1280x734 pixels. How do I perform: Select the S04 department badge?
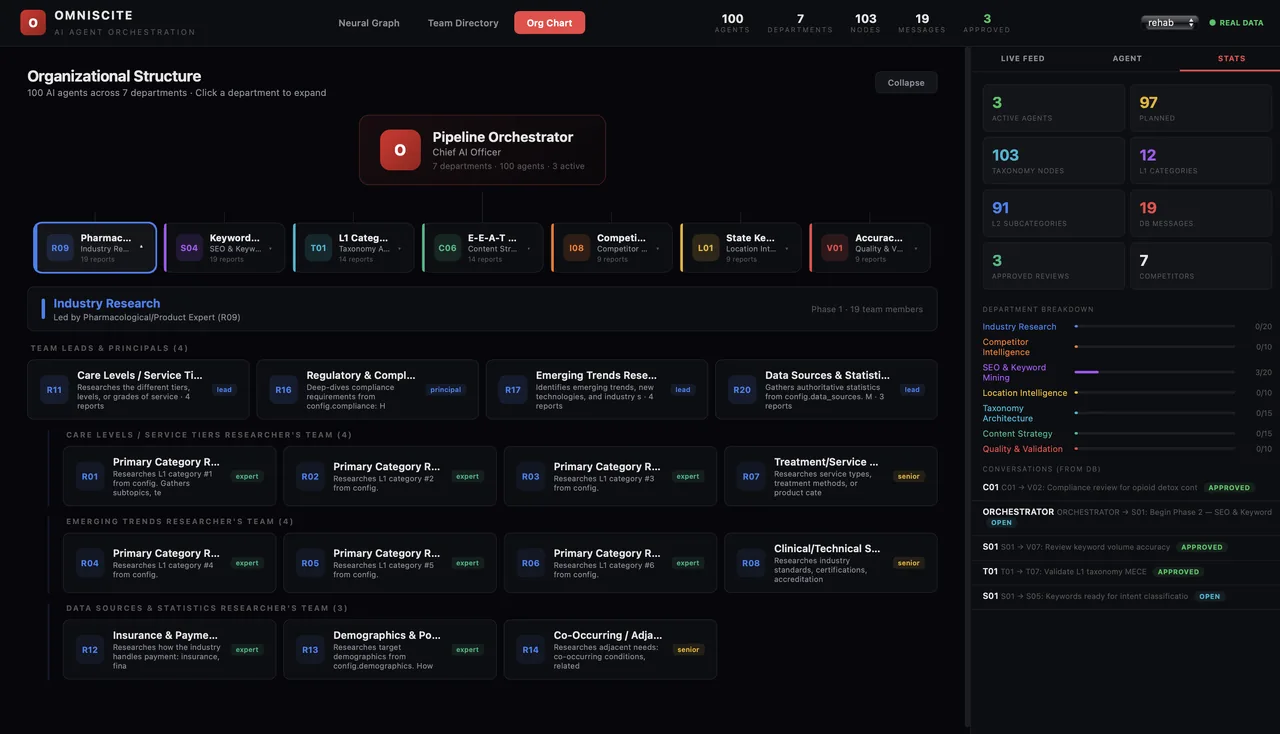189,248
